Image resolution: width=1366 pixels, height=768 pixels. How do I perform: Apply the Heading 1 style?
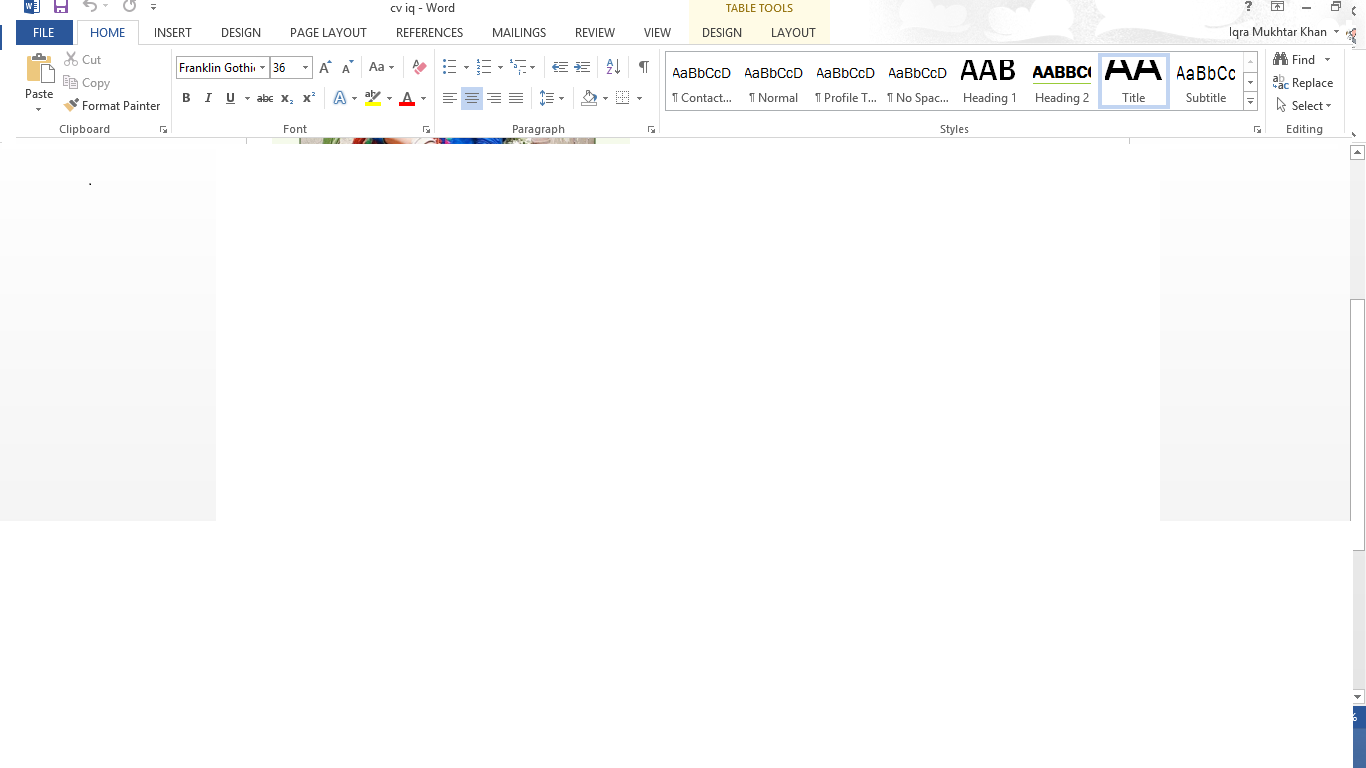tap(989, 82)
